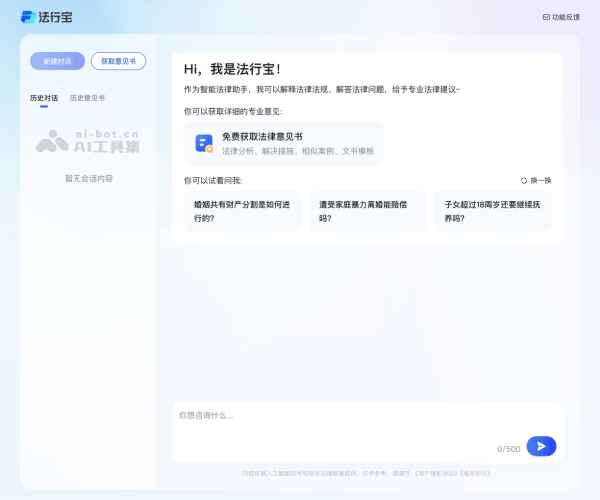The image size is (600, 500).
Task: Click the 换一换 refresh icon
Action: [524, 181]
